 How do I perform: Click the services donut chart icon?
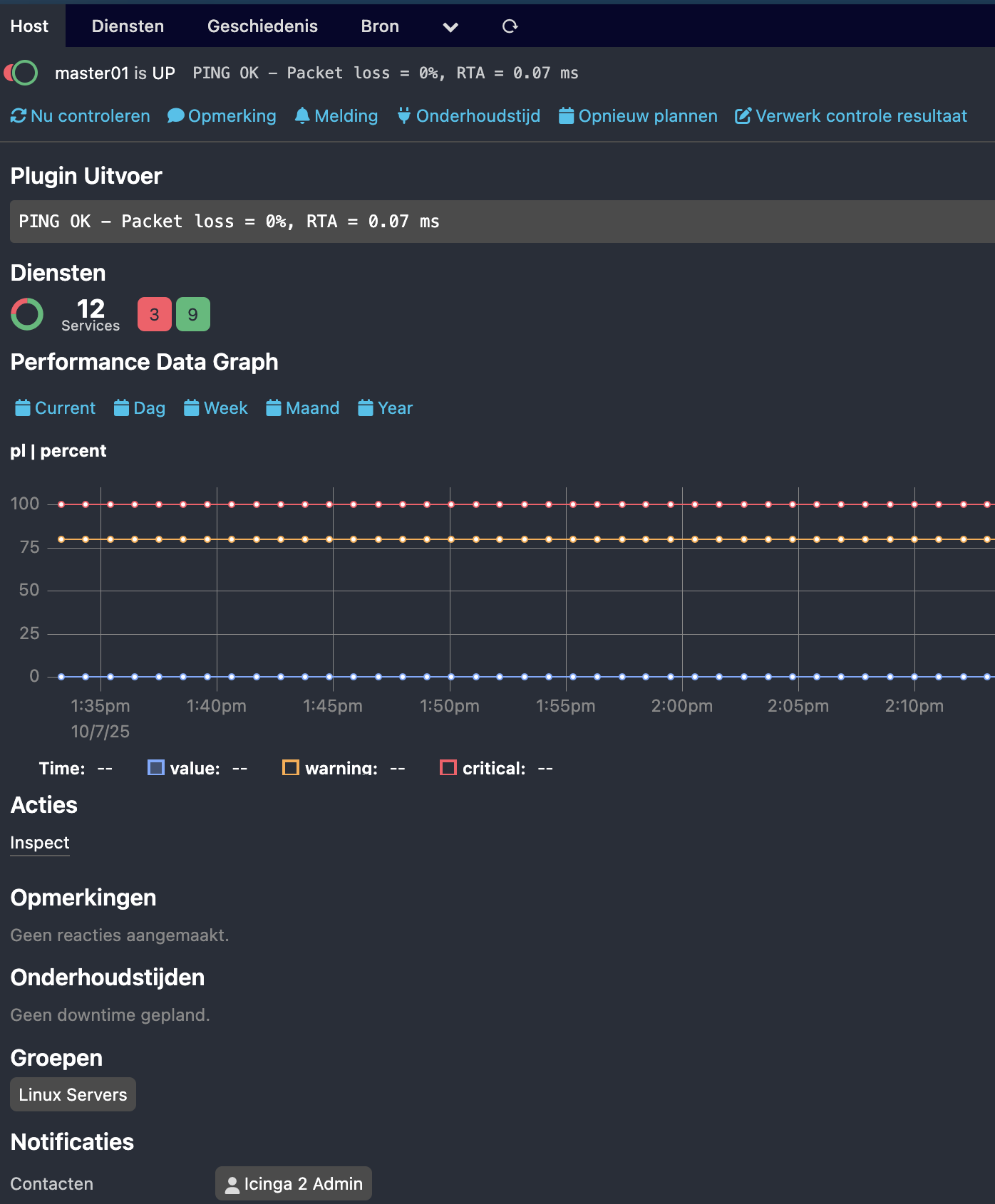27,314
